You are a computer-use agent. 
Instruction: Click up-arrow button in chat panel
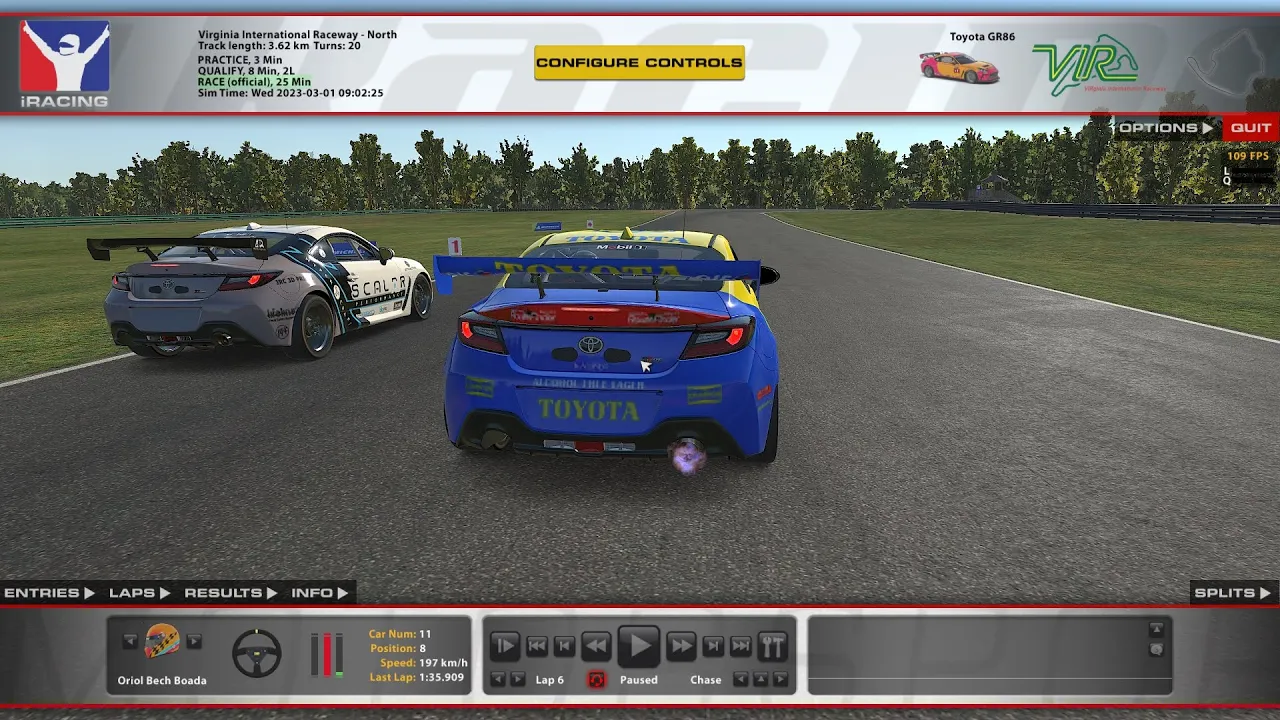(x=1156, y=629)
